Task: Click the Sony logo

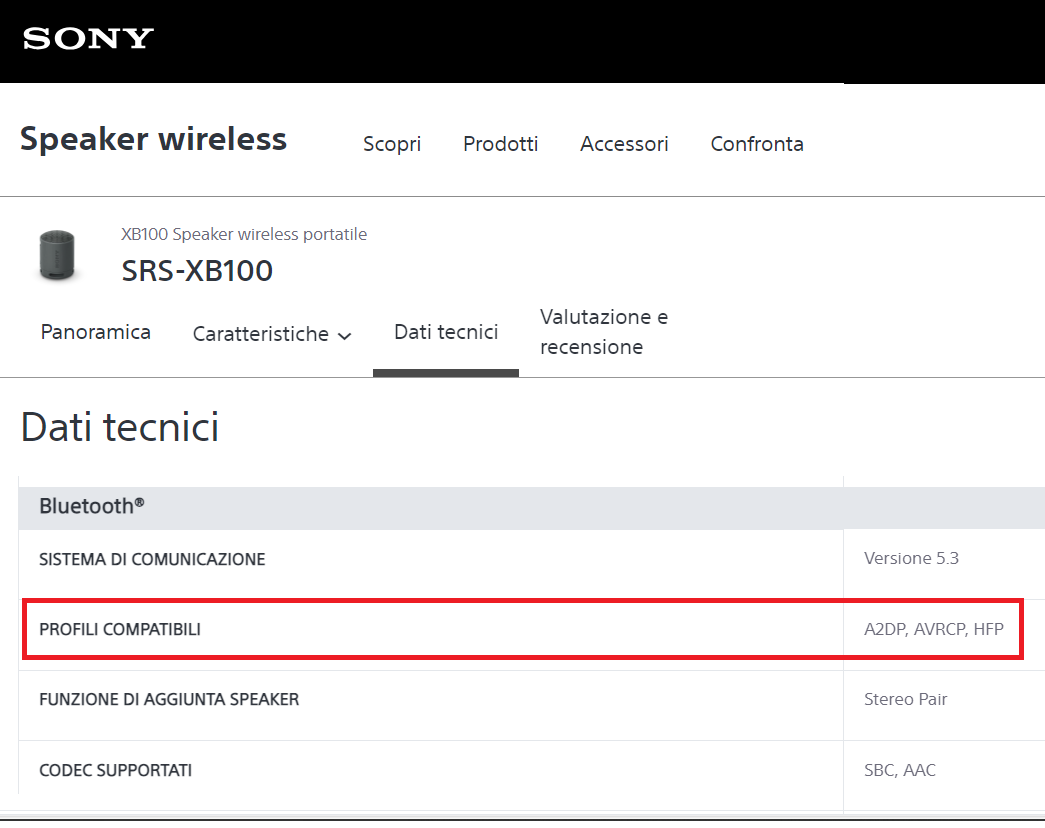Action: pyautogui.click(x=88, y=39)
